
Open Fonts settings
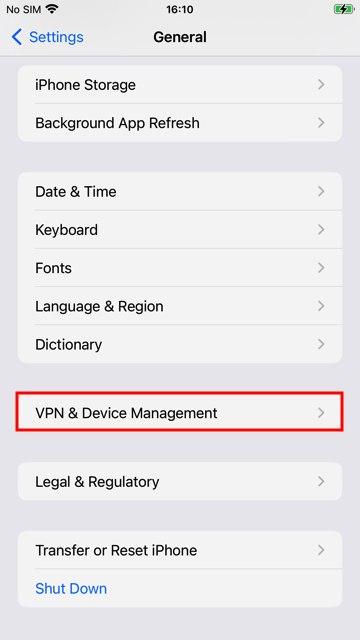[x=180, y=268]
